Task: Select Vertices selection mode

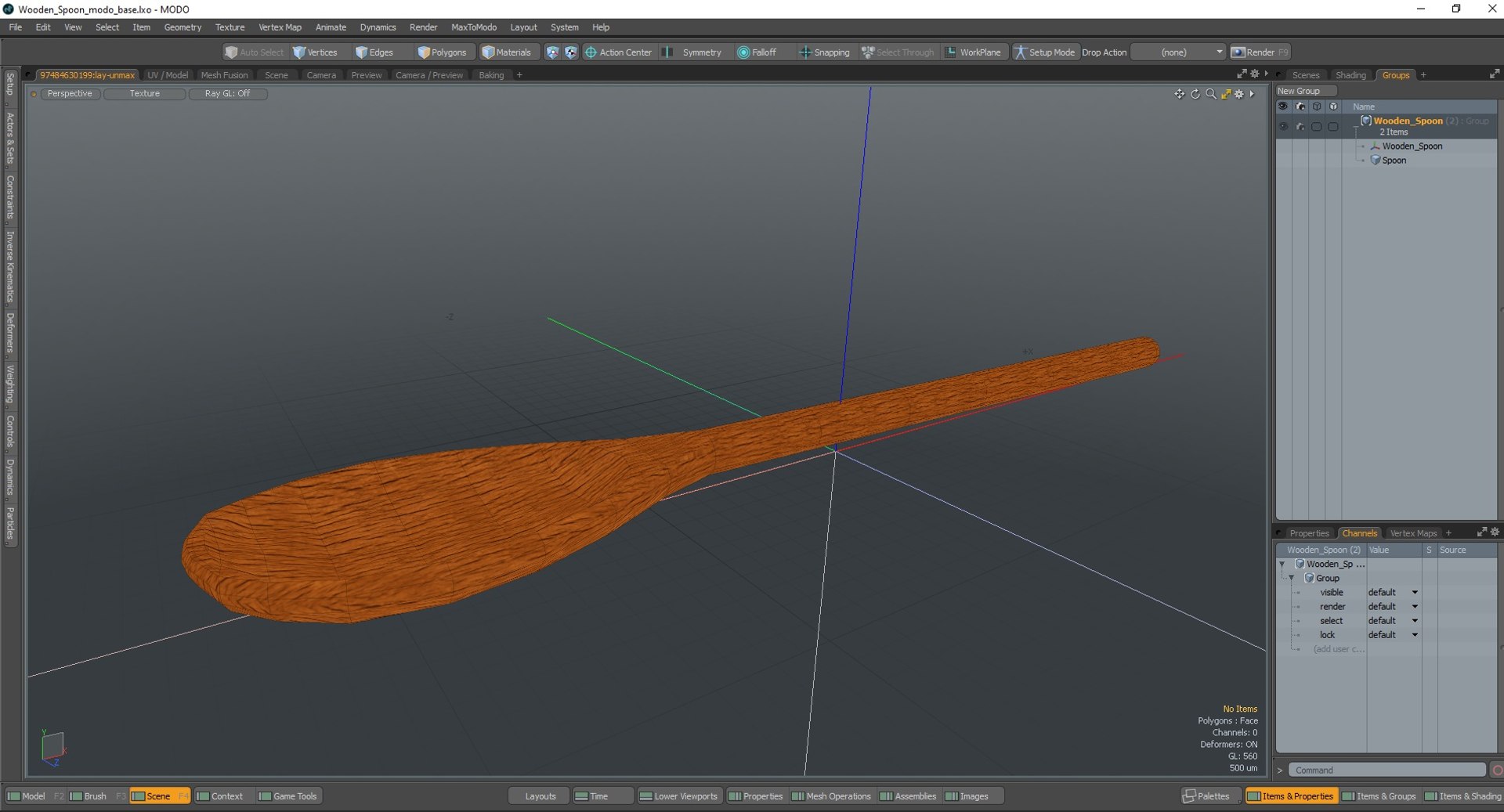Action: tap(315, 52)
